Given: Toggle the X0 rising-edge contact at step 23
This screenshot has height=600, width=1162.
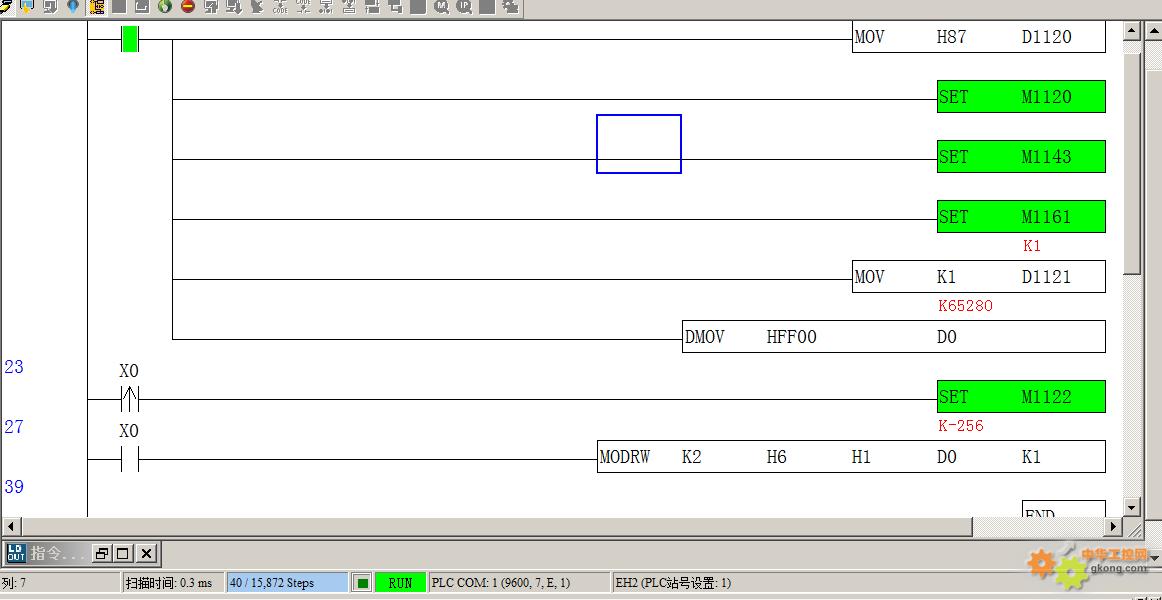Looking at the screenshot, I should [129, 399].
